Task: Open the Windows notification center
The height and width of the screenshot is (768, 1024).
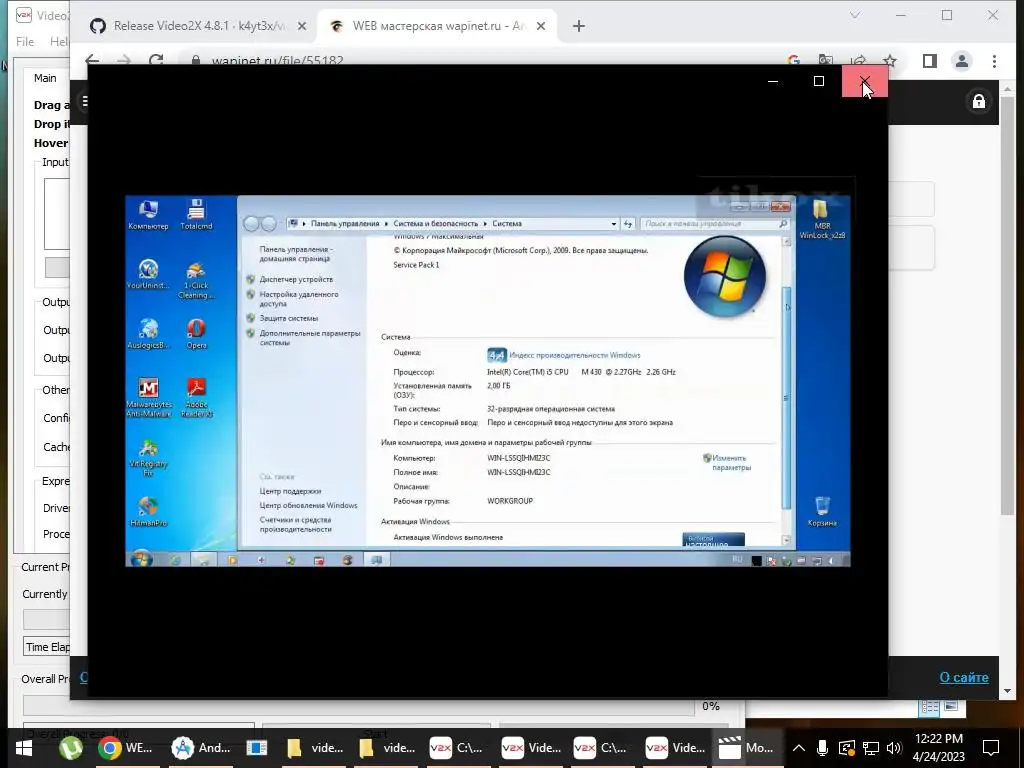Action: (x=991, y=748)
